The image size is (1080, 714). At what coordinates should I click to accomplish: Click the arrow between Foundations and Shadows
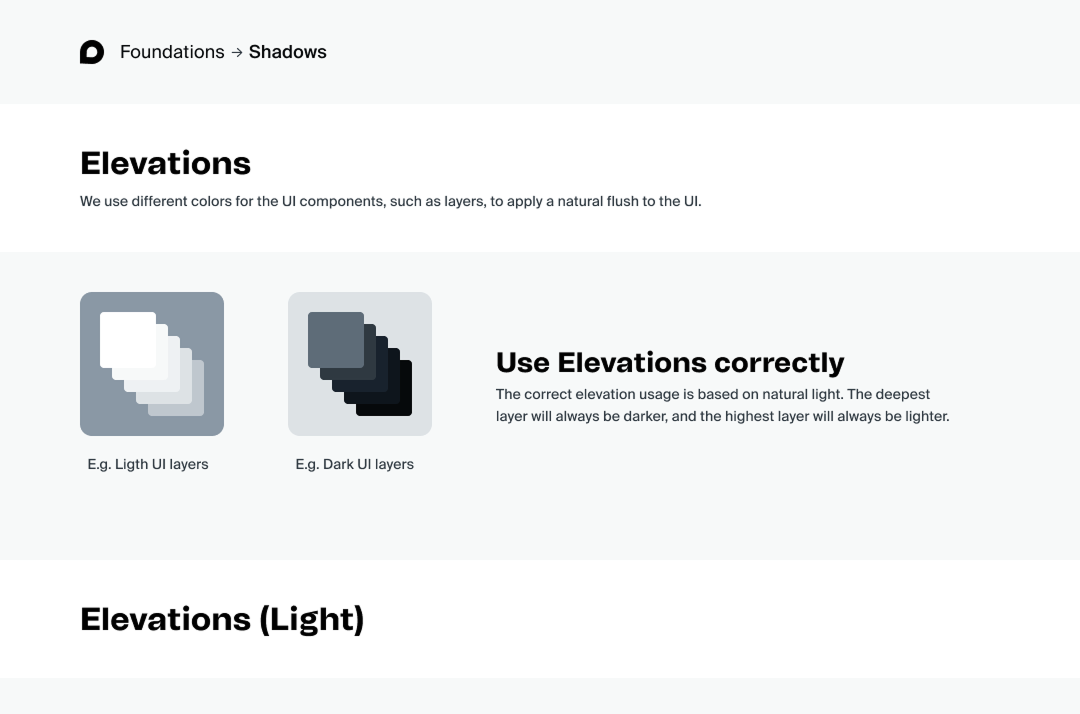(237, 52)
